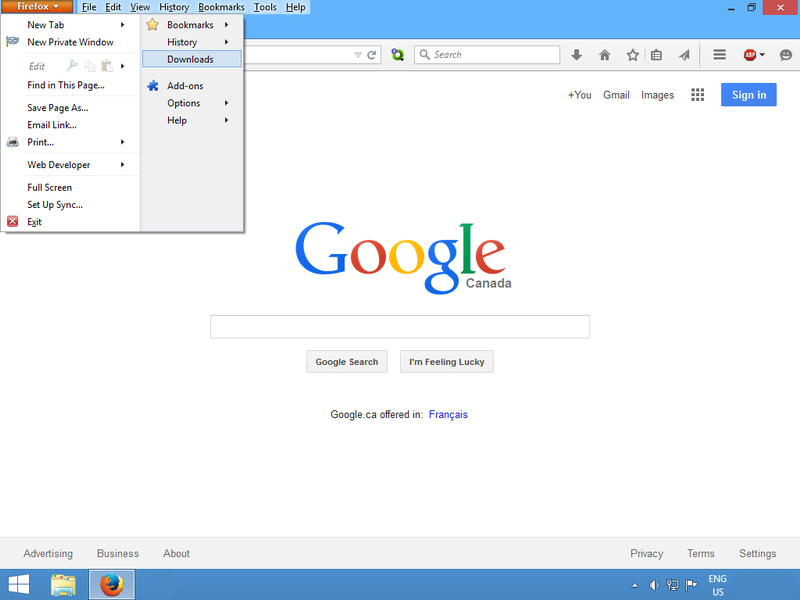Focus the Google search input box

click(400, 327)
